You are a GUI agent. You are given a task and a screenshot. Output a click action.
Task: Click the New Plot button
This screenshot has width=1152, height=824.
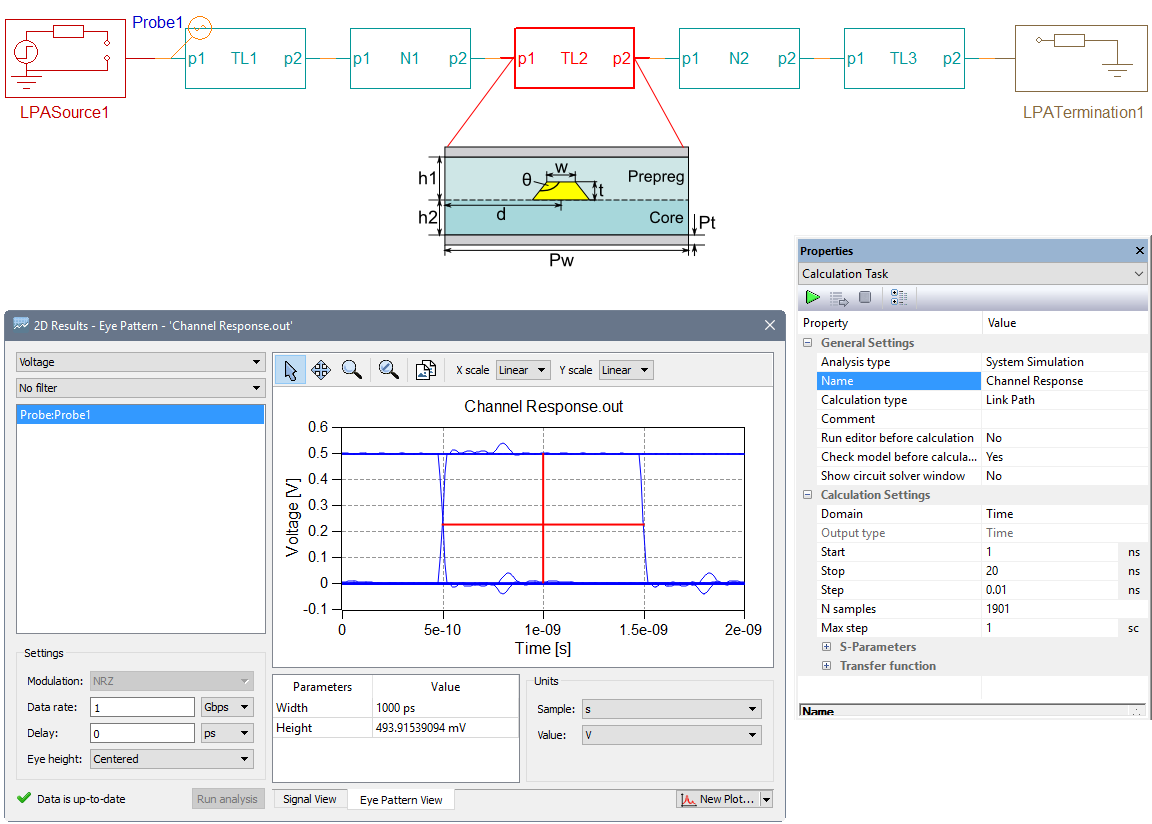tap(717, 799)
